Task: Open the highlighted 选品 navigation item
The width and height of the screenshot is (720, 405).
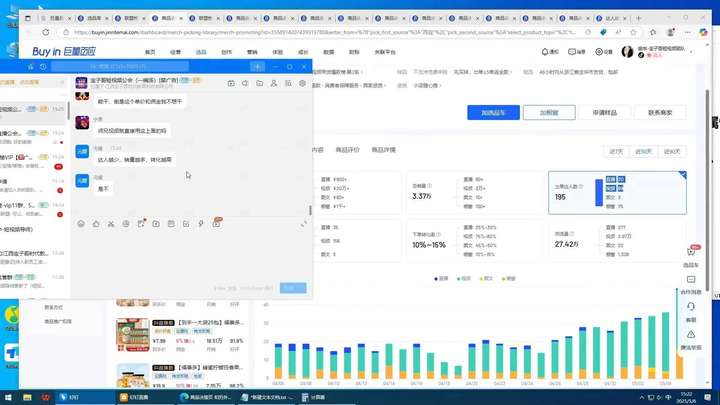Action: click(x=201, y=52)
